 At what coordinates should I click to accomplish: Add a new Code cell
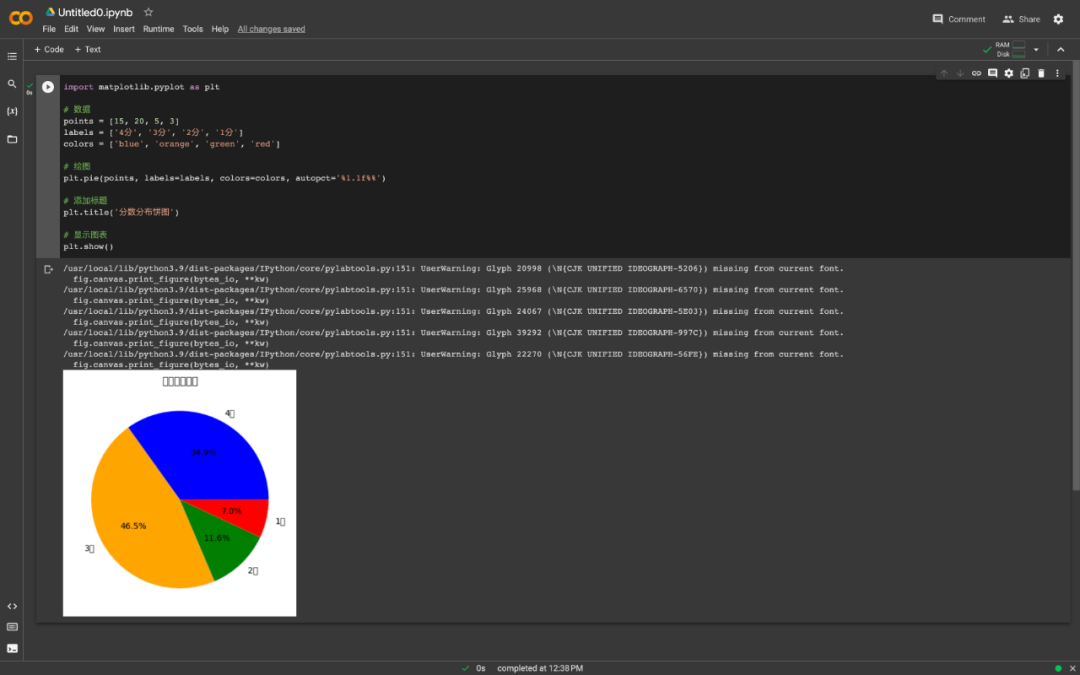[49, 50]
